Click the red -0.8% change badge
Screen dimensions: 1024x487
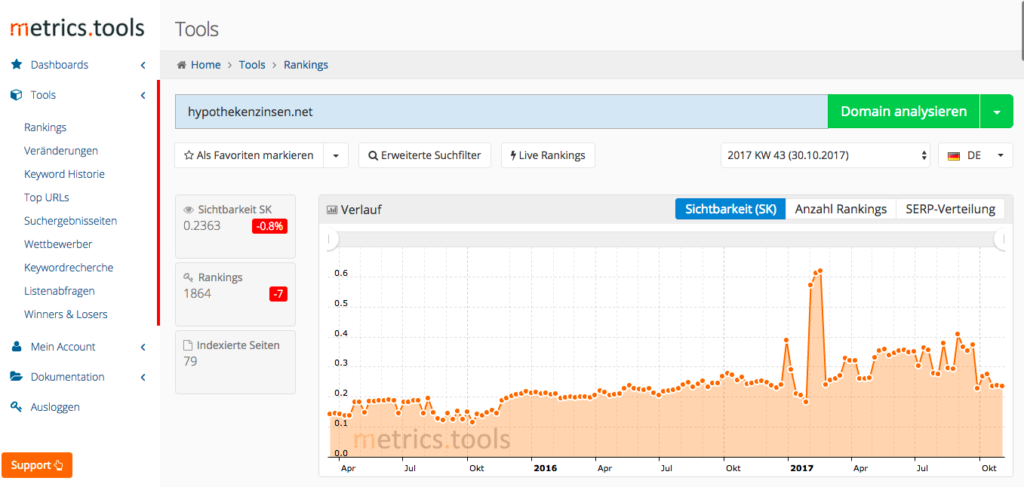(270, 227)
